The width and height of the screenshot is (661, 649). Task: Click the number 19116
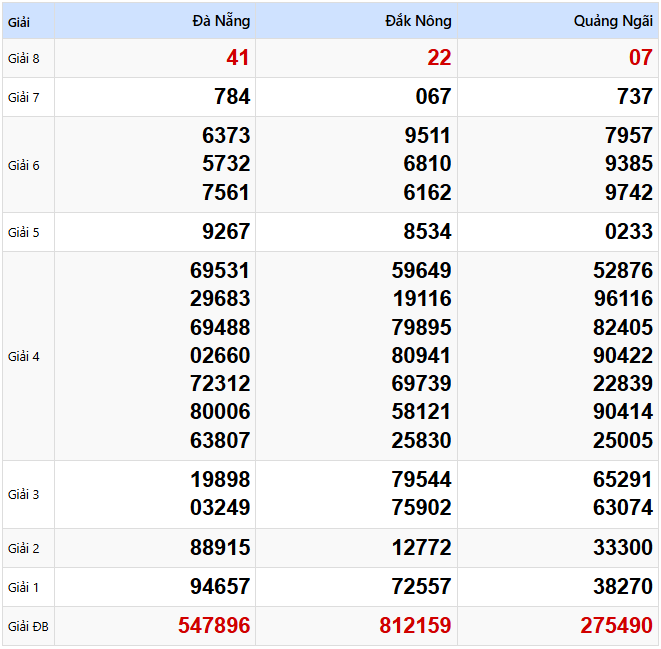pyautogui.click(x=422, y=299)
